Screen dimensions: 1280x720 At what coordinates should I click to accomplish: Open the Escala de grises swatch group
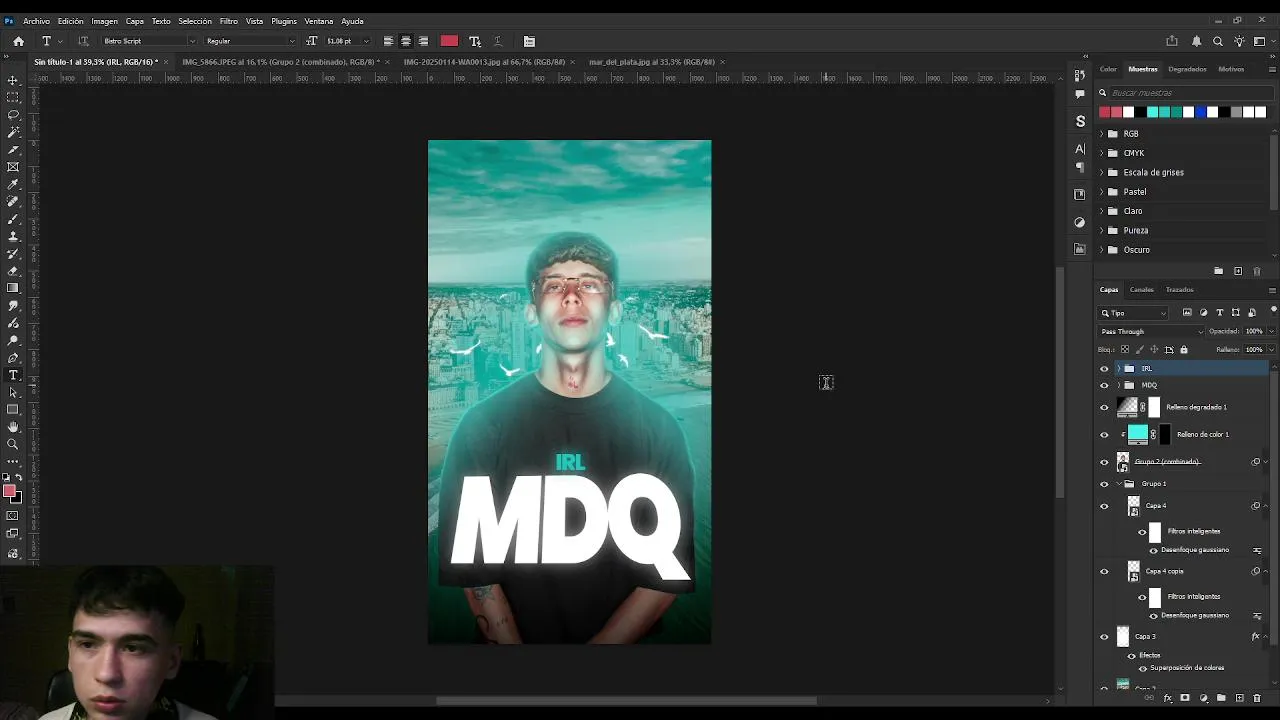[x=1153, y=172]
